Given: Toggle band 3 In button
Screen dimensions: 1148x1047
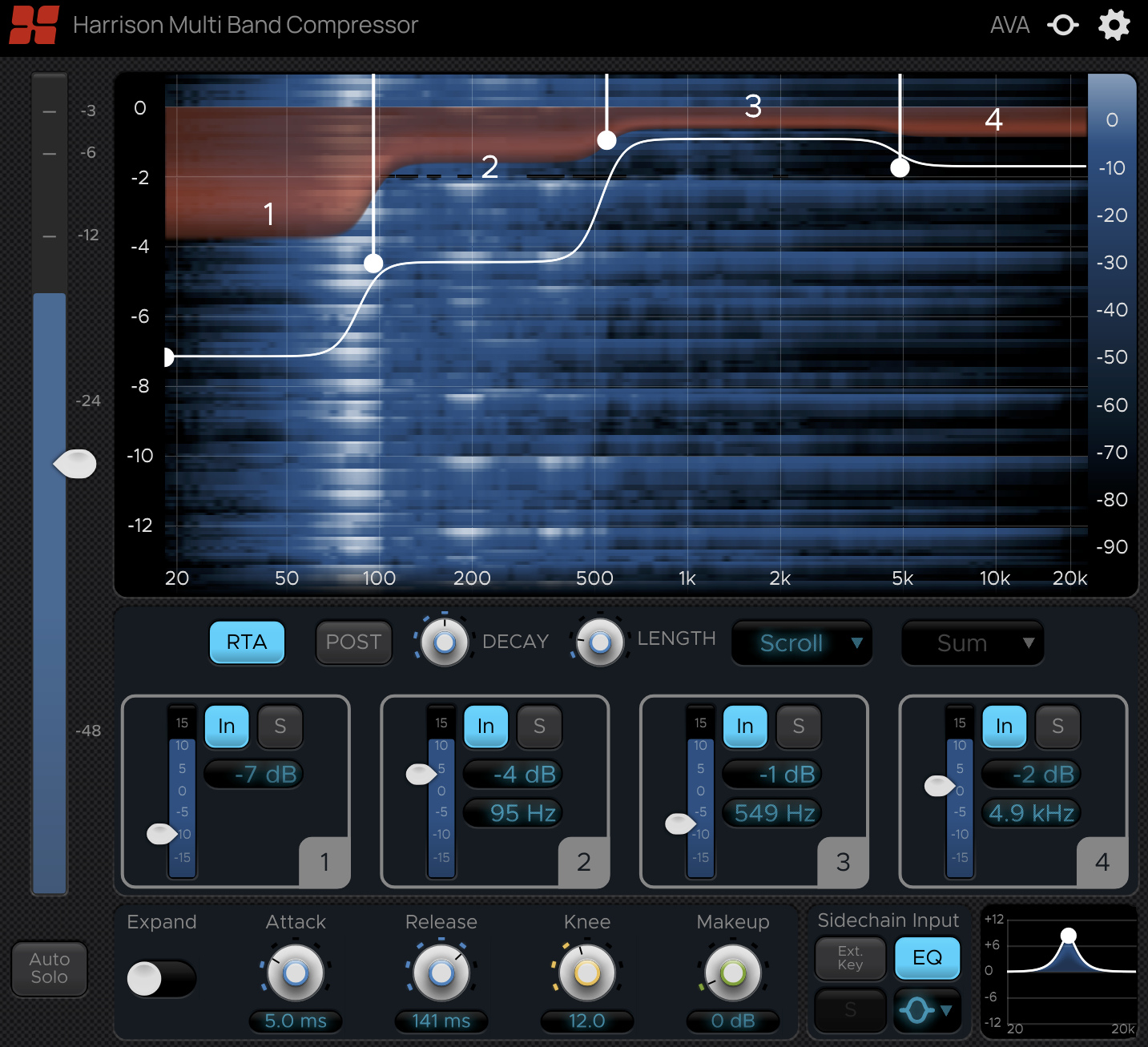Looking at the screenshot, I should (x=745, y=726).
